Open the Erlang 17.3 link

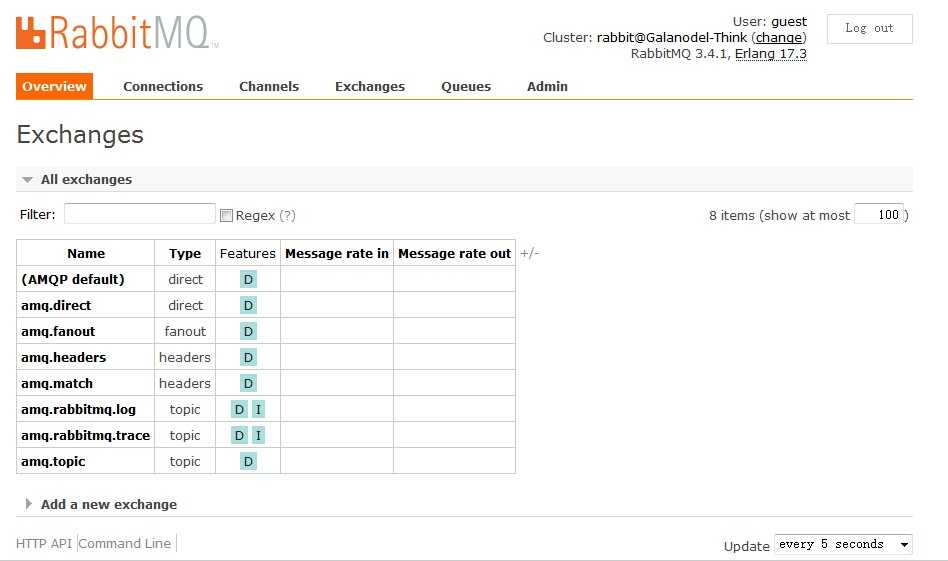(771, 54)
